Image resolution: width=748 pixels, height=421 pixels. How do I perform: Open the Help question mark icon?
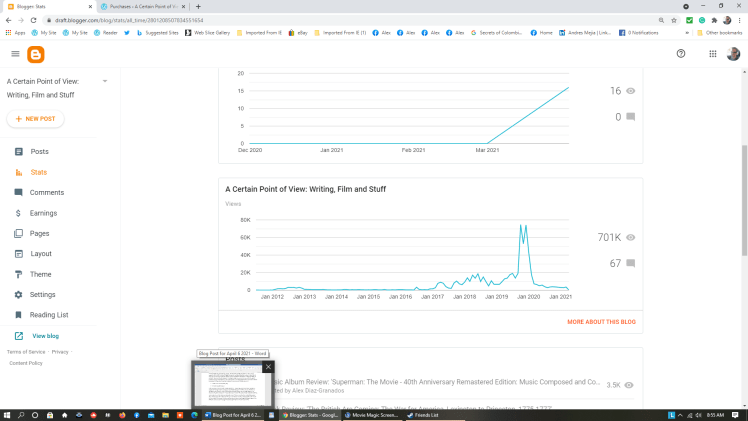[x=681, y=54]
